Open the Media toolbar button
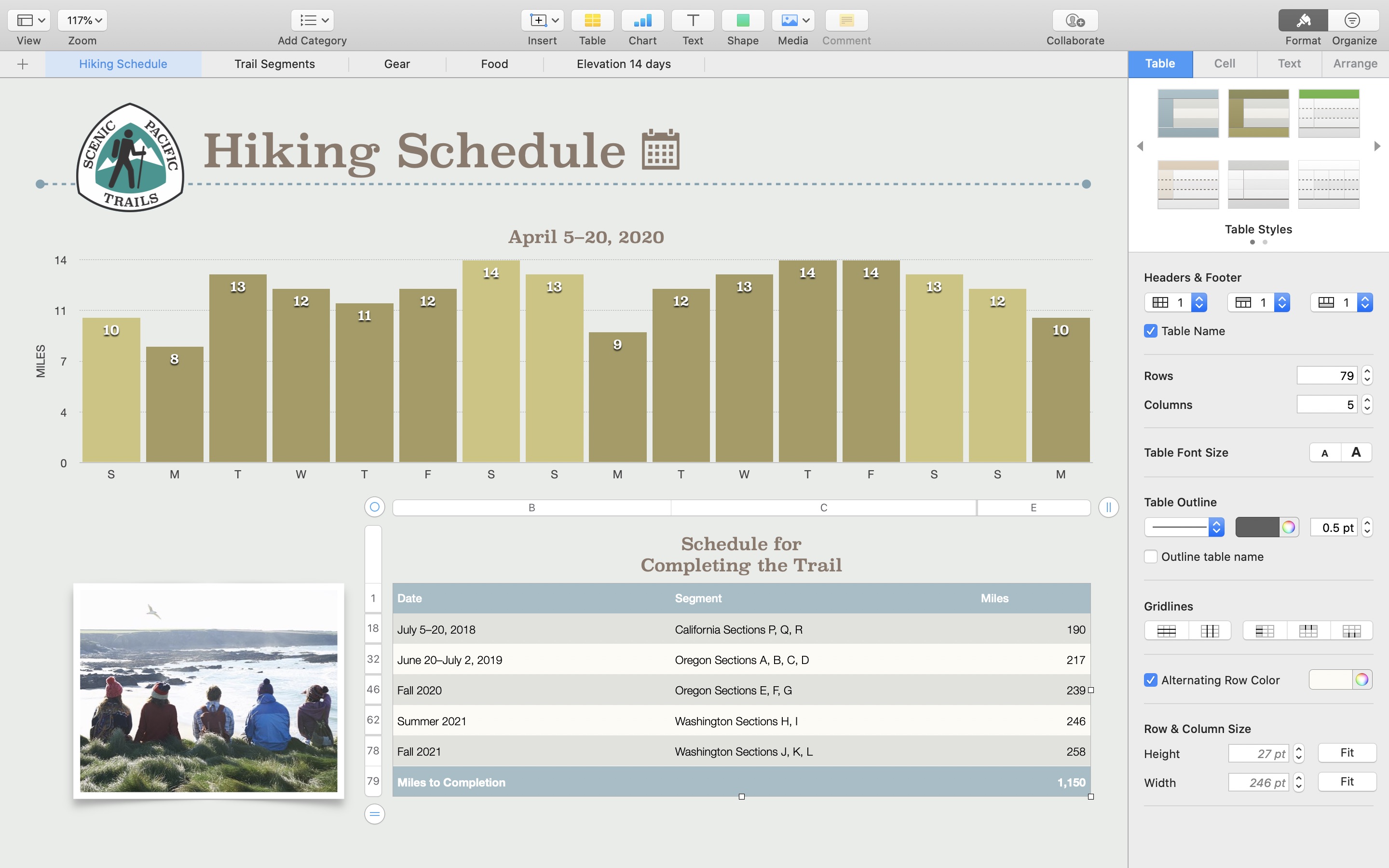The image size is (1389, 868). click(x=793, y=21)
